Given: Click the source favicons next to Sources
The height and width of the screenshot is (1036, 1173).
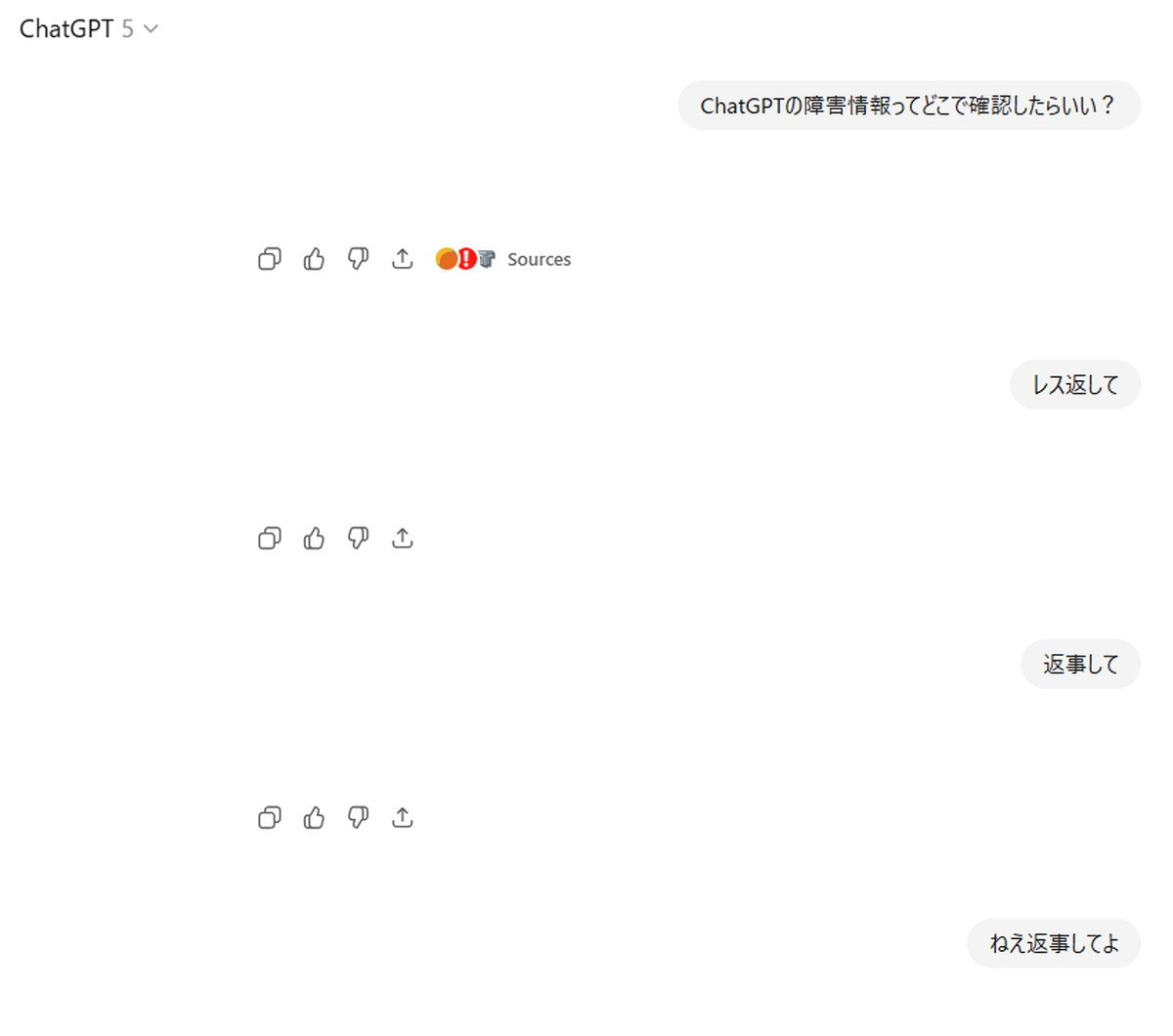Looking at the screenshot, I should point(465,259).
